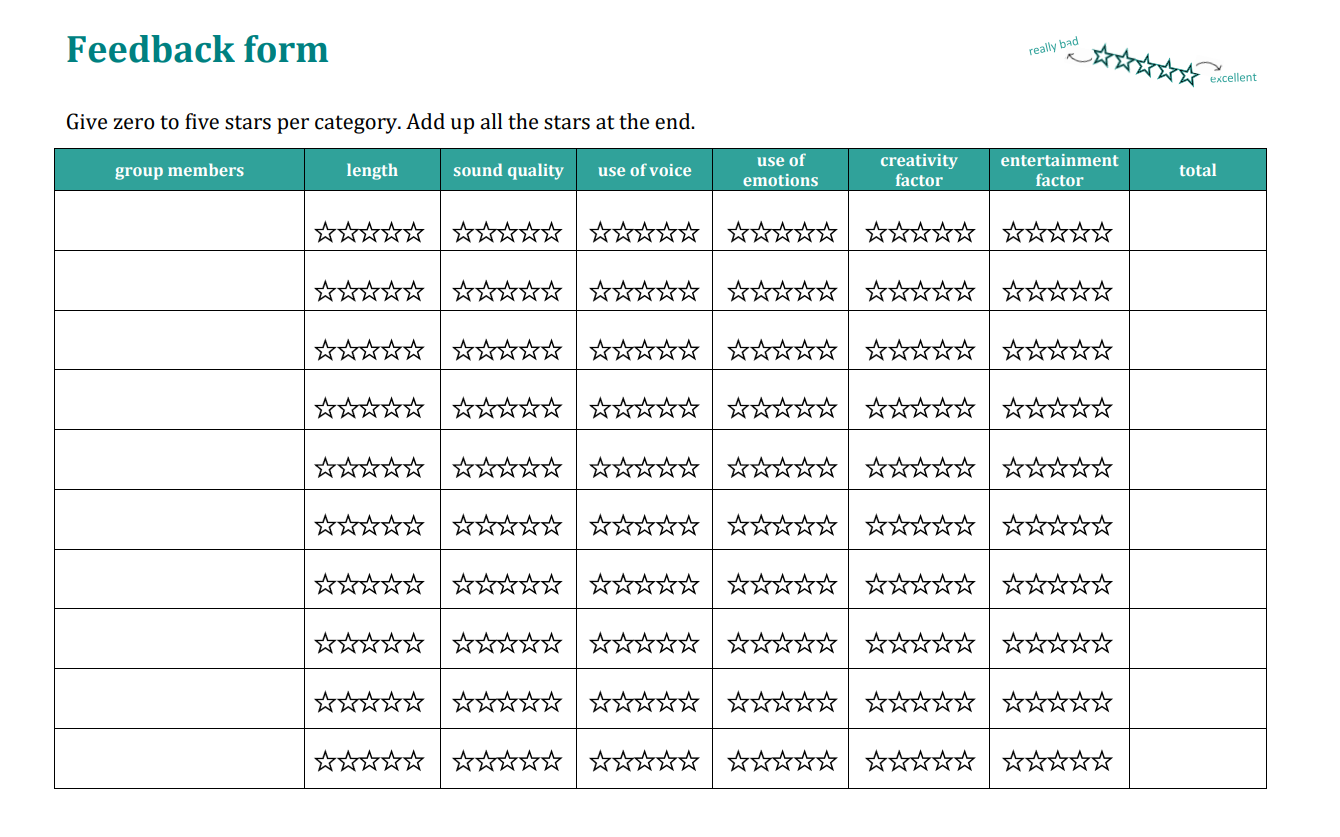Click first star under creativity factor, fifth row
This screenshot has width=1340, height=837.
[876, 468]
